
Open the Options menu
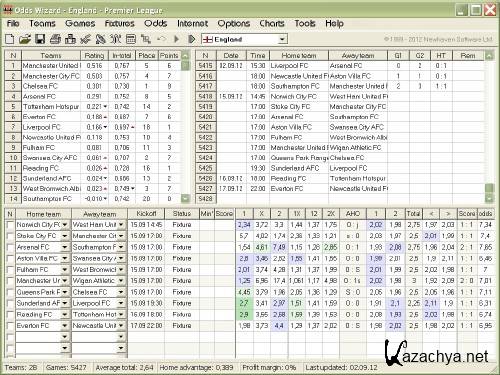234,24
